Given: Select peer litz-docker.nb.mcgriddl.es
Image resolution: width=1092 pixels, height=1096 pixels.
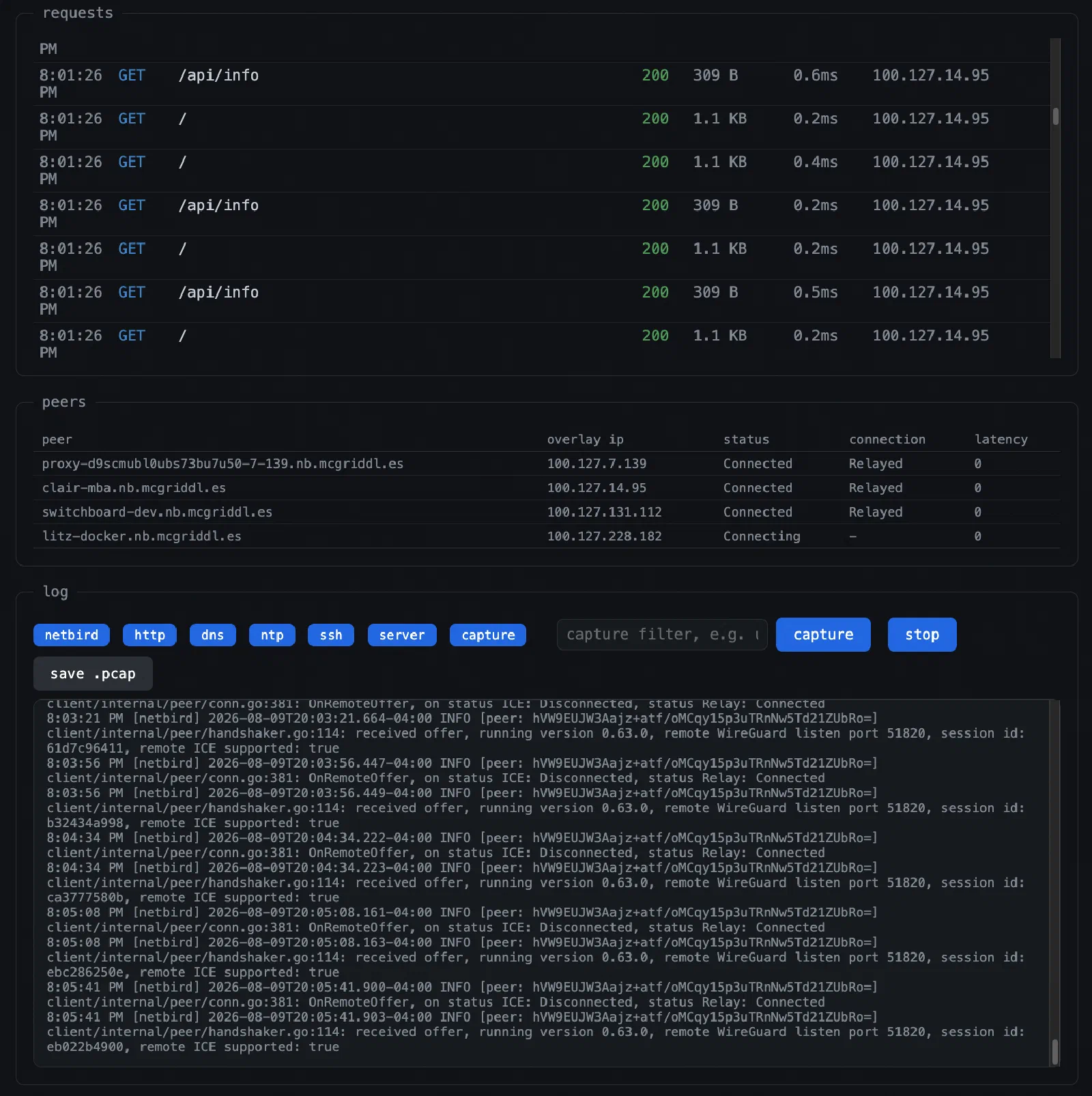Looking at the screenshot, I should 141,536.
